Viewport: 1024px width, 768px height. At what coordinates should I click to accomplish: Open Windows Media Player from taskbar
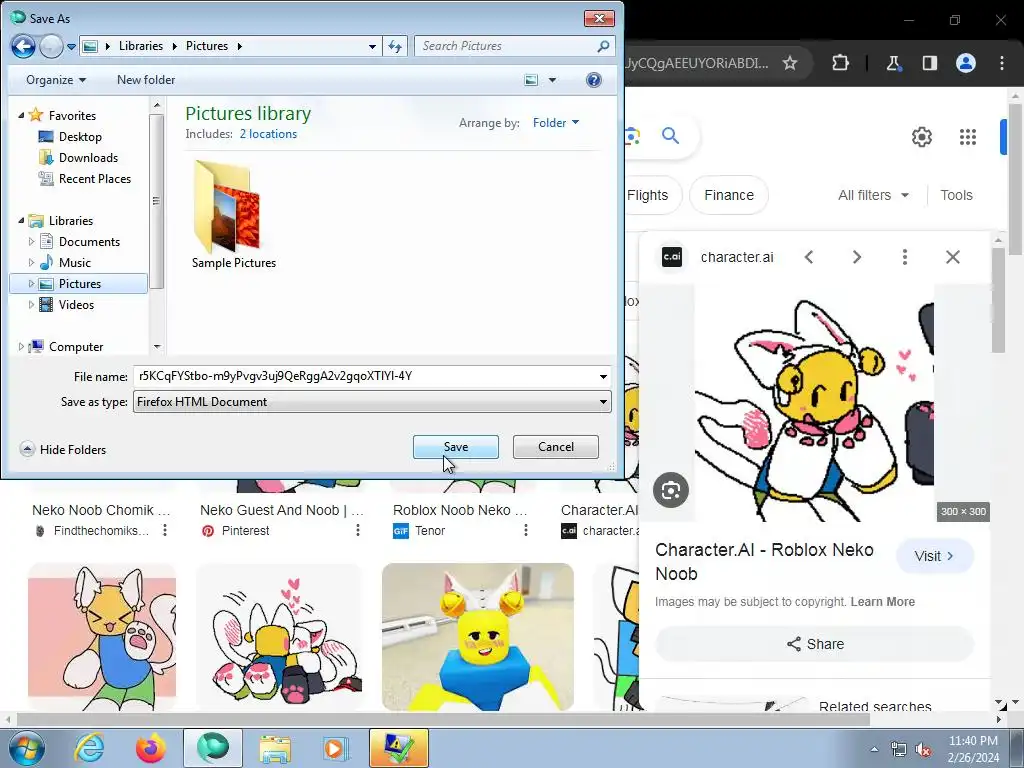tap(336, 748)
